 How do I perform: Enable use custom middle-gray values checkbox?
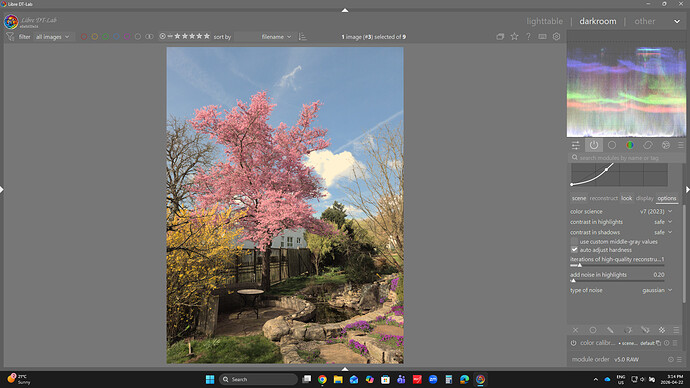574,242
